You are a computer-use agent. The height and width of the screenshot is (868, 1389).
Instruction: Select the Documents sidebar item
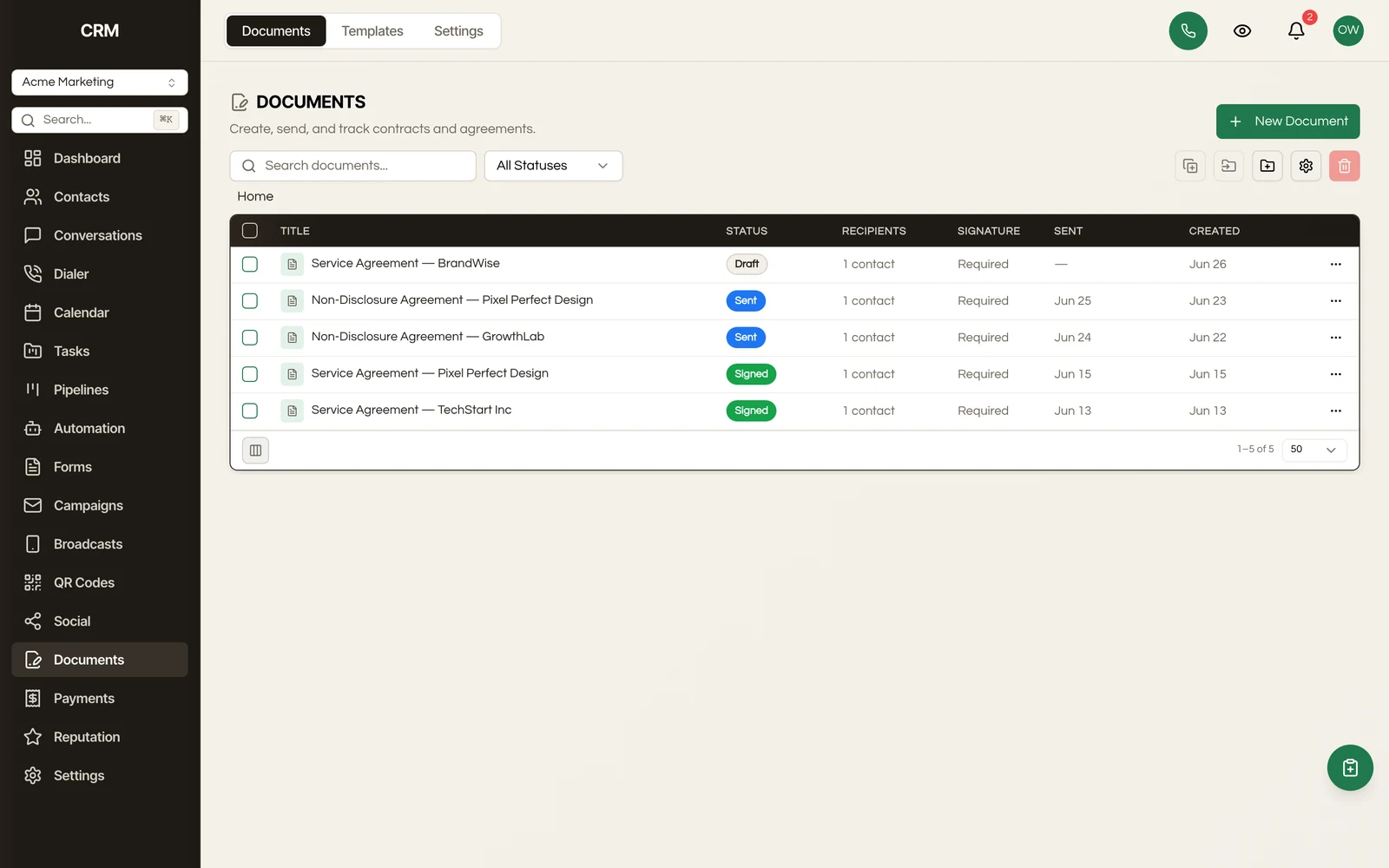pyautogui.click(x=100, y=660)
